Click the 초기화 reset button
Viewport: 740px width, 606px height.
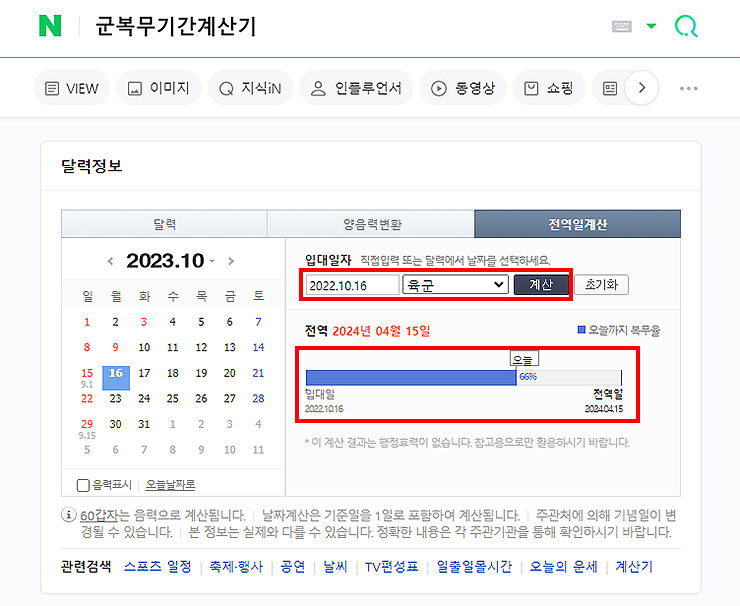(x=601, y=285)
